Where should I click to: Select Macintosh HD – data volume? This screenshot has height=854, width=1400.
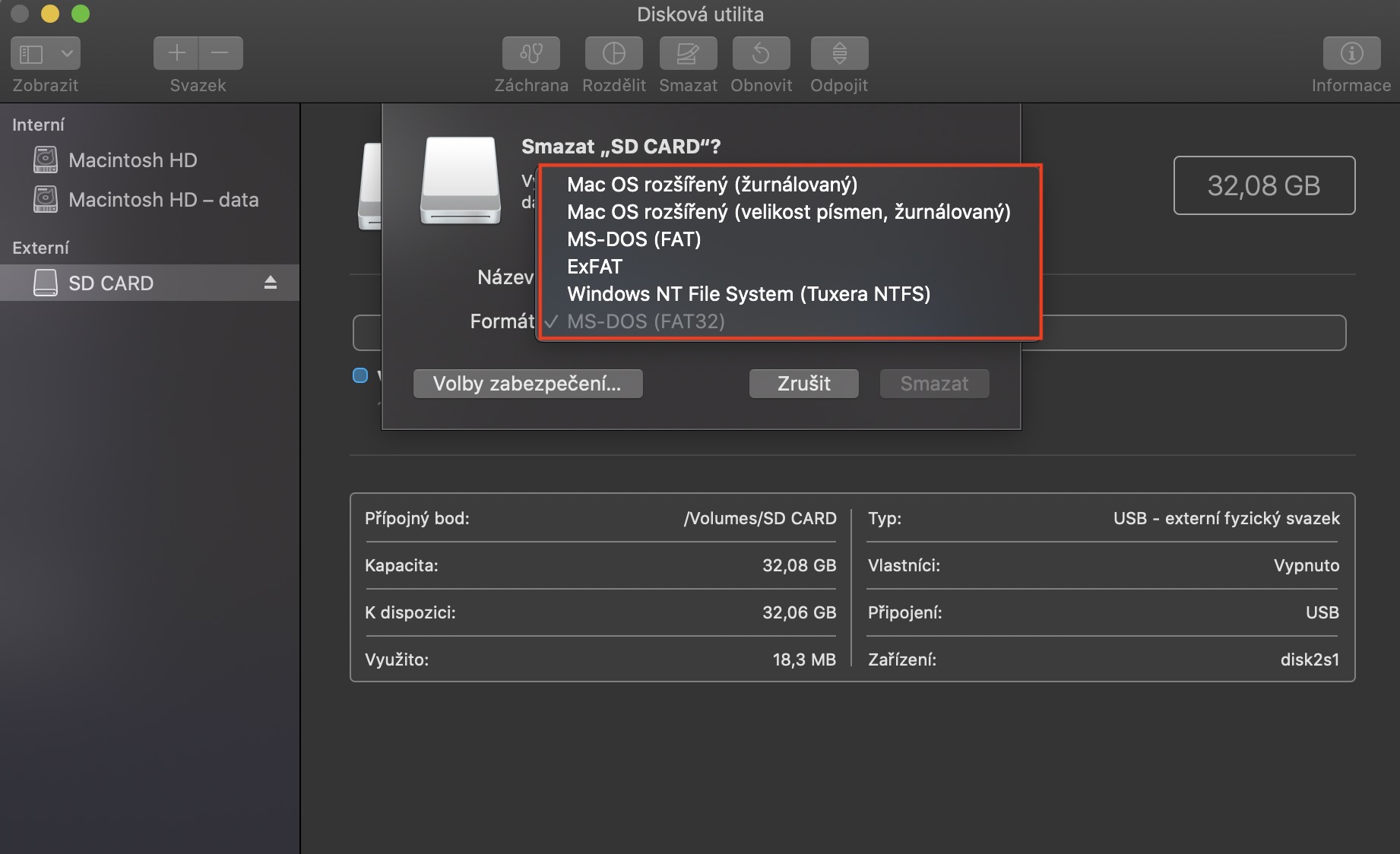(149, 200)
